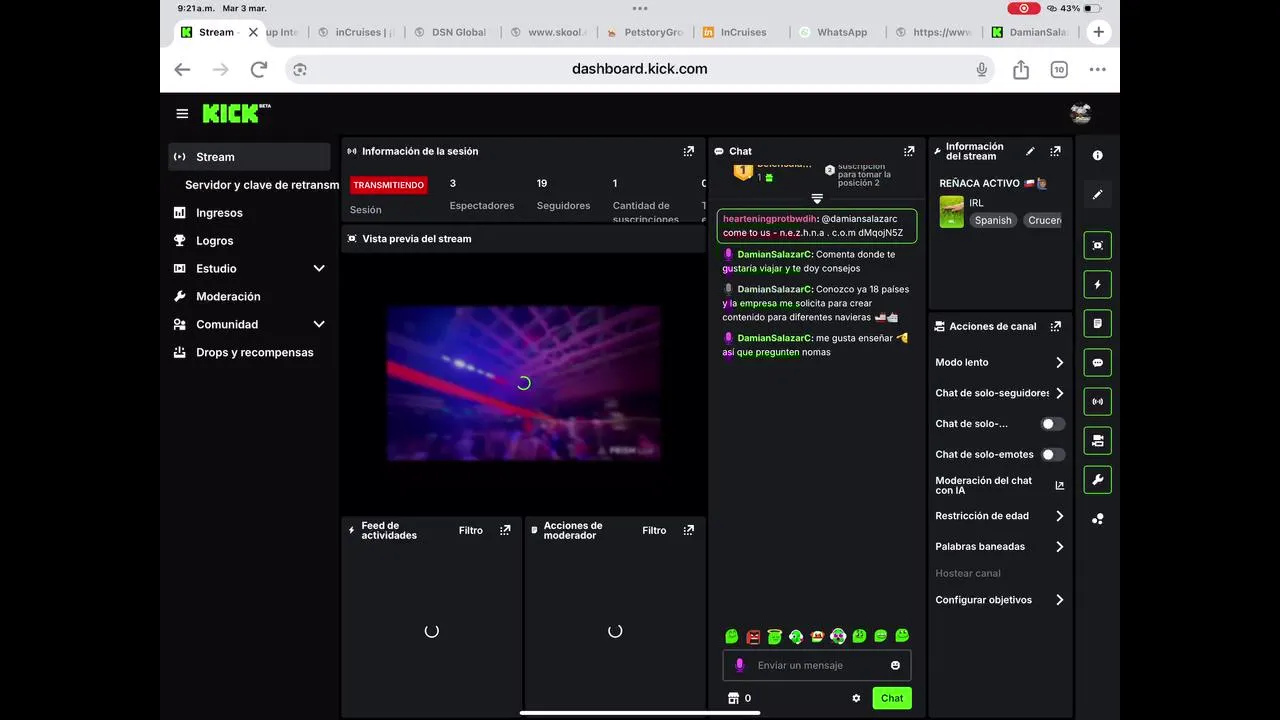Reload the page in the browser
Viewport: 1280px width, 720px height.
click(259, 69)
